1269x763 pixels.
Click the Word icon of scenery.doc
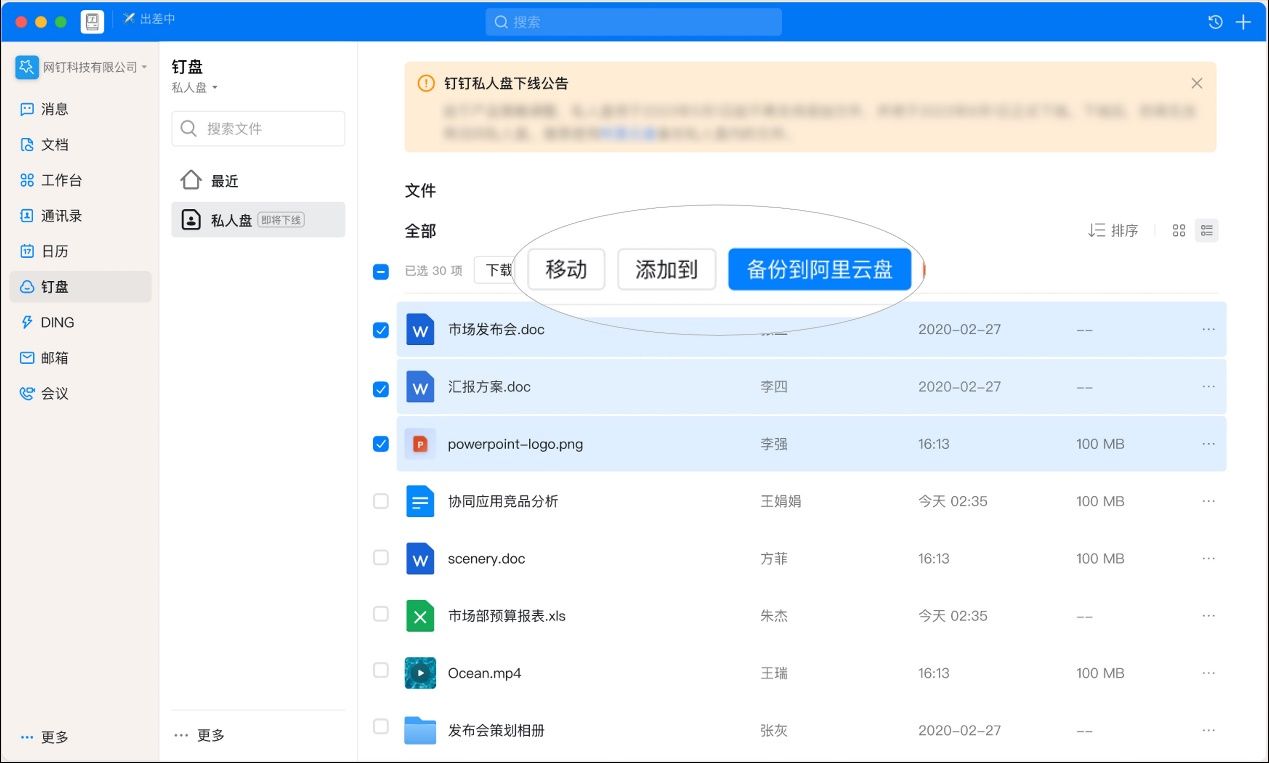420,558
